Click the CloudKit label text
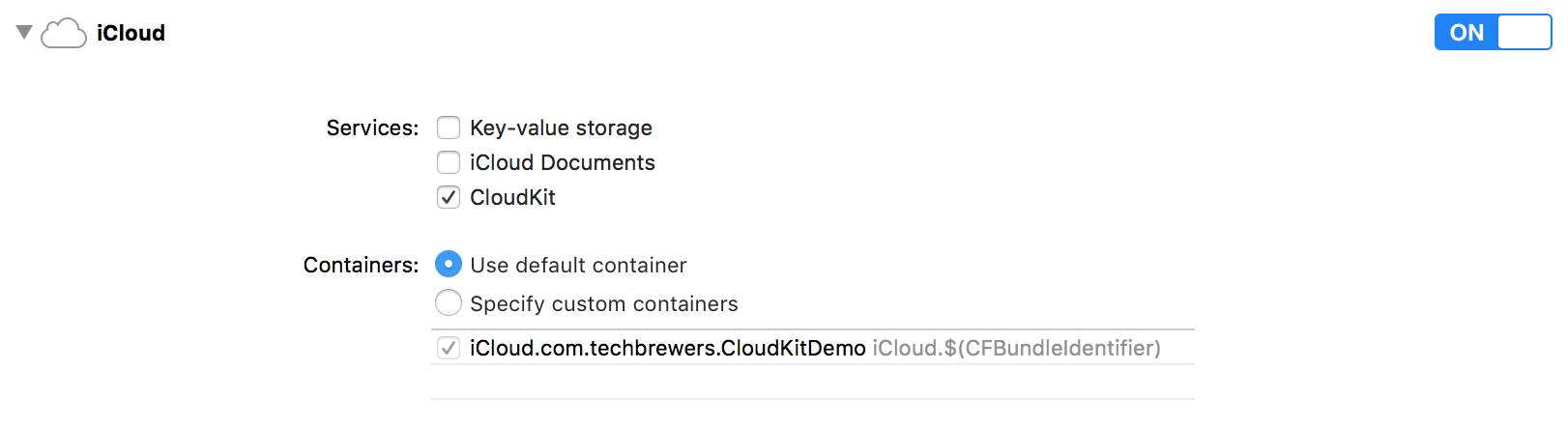Screen dimensions: 1568x427 tap(512, 197)
